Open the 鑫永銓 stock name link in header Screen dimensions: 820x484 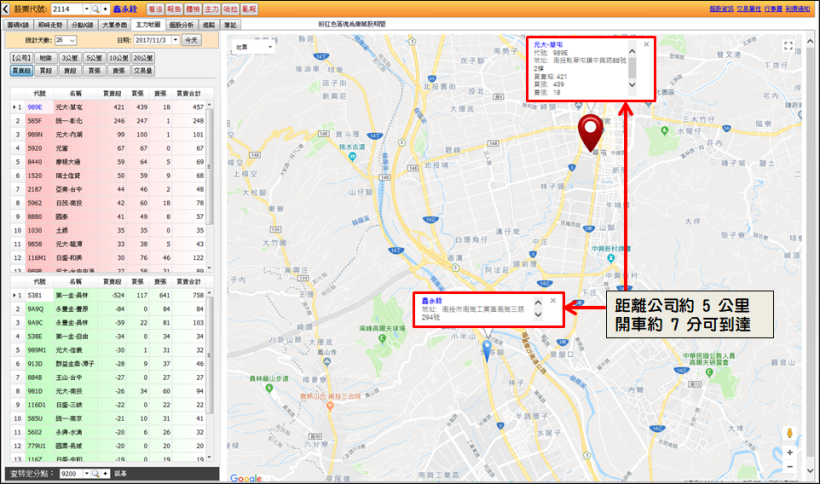coord(125,9)
